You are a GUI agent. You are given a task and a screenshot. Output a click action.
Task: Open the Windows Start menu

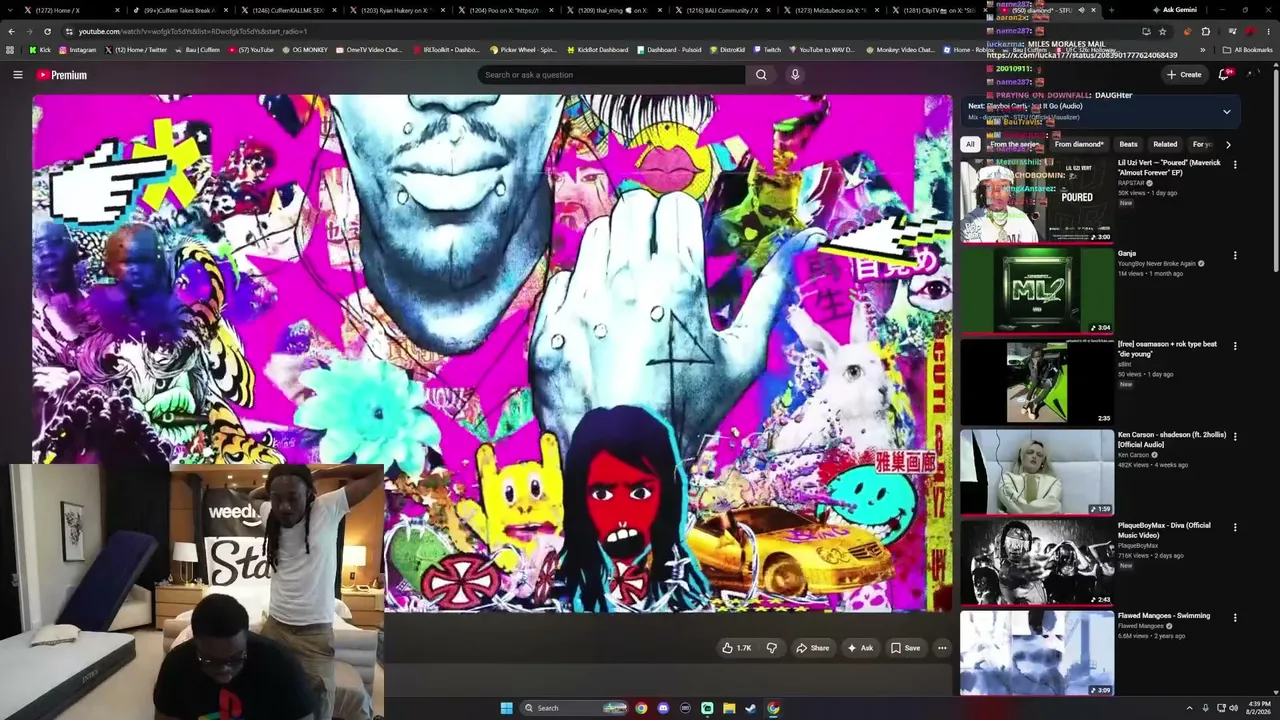click(x=507, y=708)
